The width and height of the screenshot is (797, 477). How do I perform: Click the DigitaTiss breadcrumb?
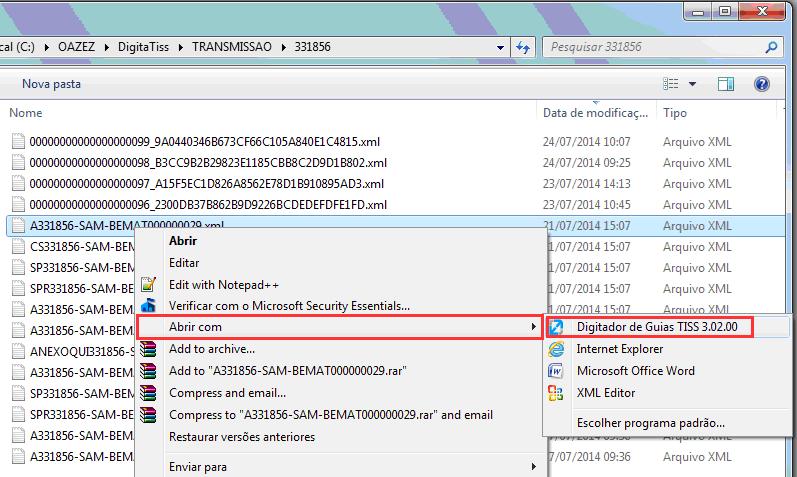(x=143, y=47)
